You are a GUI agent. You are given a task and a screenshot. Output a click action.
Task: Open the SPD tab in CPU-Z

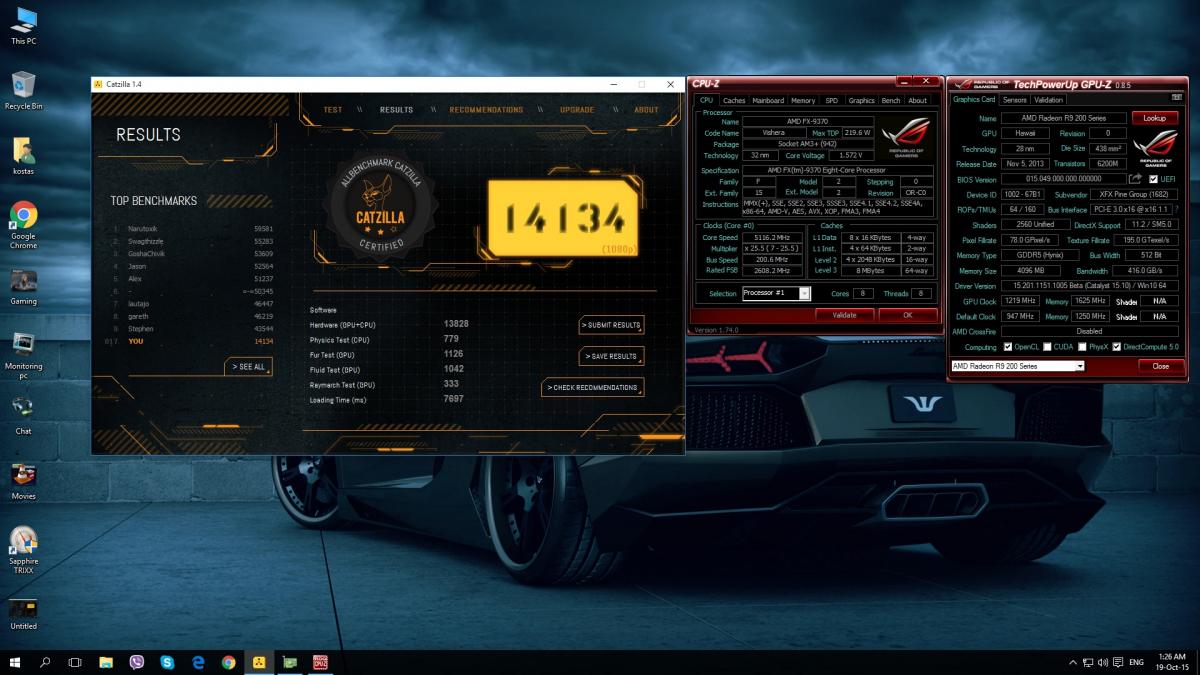click(x=831, y=100)
